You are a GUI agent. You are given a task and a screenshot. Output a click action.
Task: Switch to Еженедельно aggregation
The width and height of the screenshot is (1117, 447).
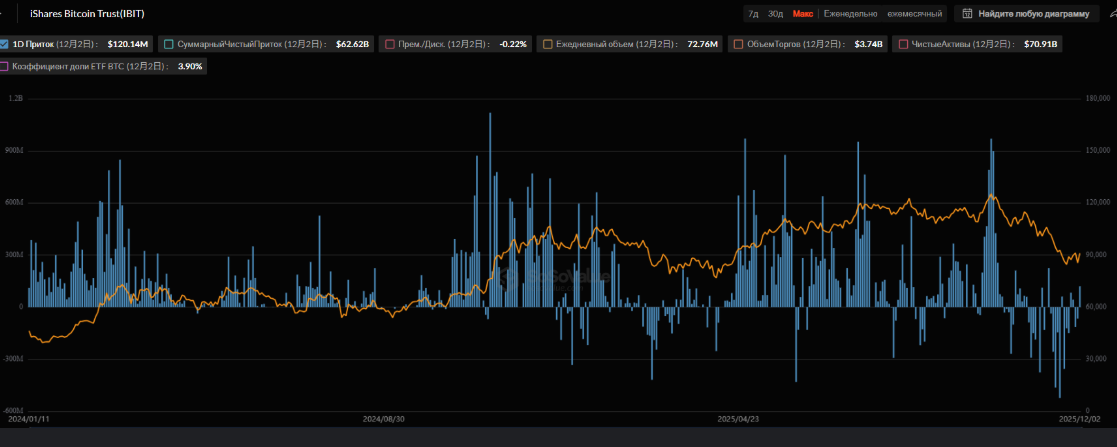tap(850, 14)
